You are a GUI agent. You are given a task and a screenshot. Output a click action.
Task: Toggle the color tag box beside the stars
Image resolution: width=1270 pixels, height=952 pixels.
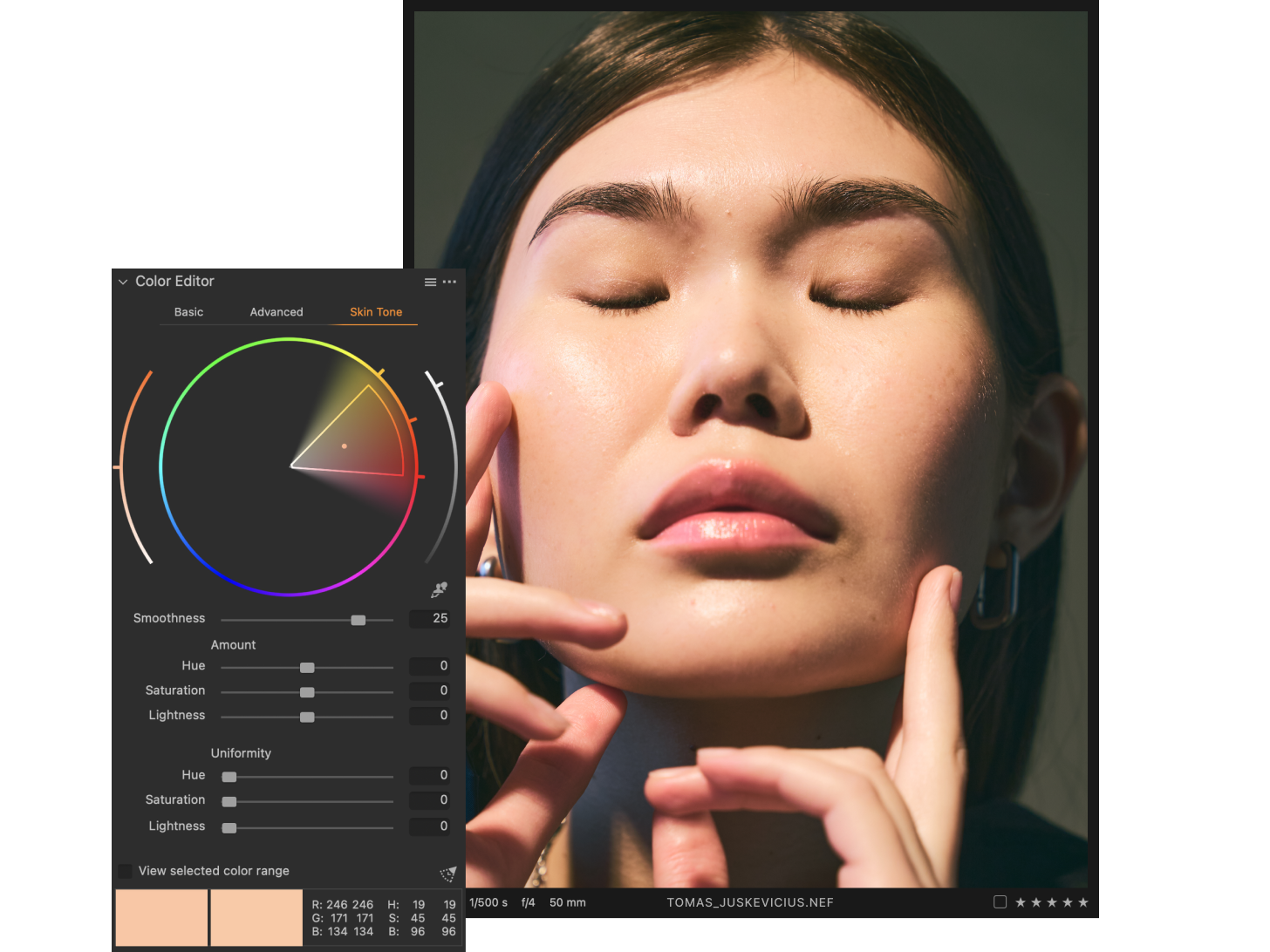[x=1000, y=902]
